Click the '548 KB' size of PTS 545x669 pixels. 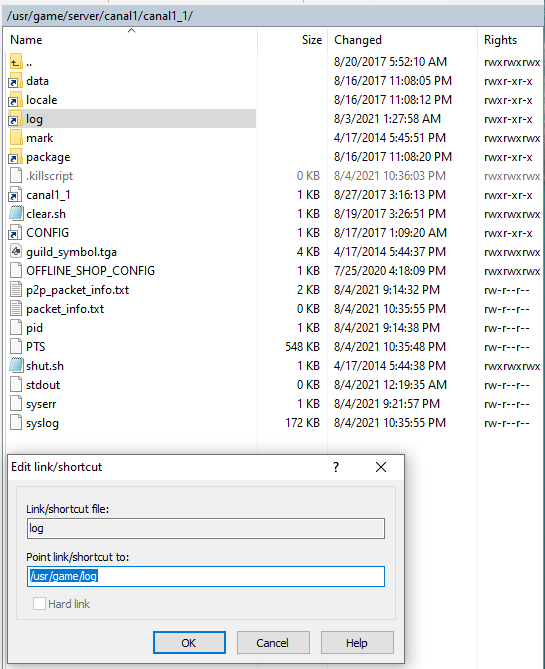point(302,347)
